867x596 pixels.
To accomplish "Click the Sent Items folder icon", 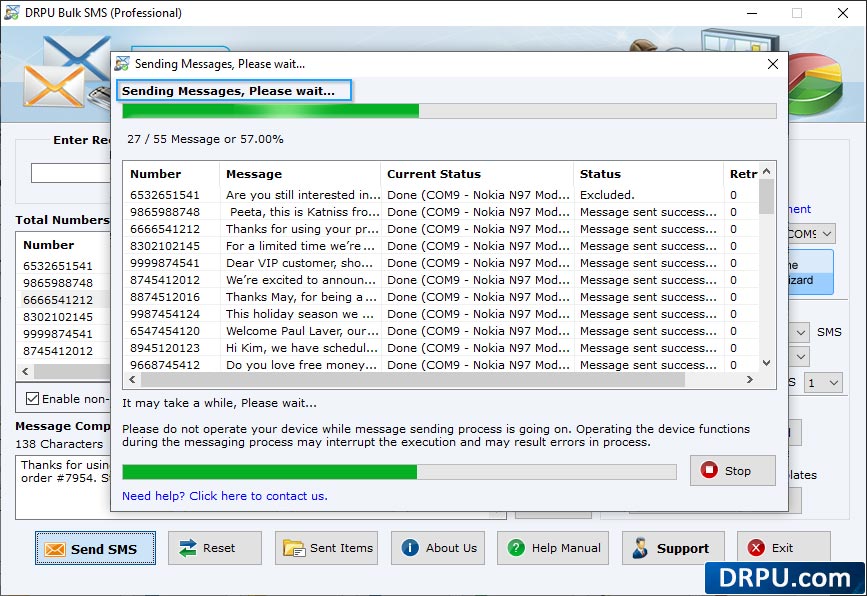I will pos(294,548).
